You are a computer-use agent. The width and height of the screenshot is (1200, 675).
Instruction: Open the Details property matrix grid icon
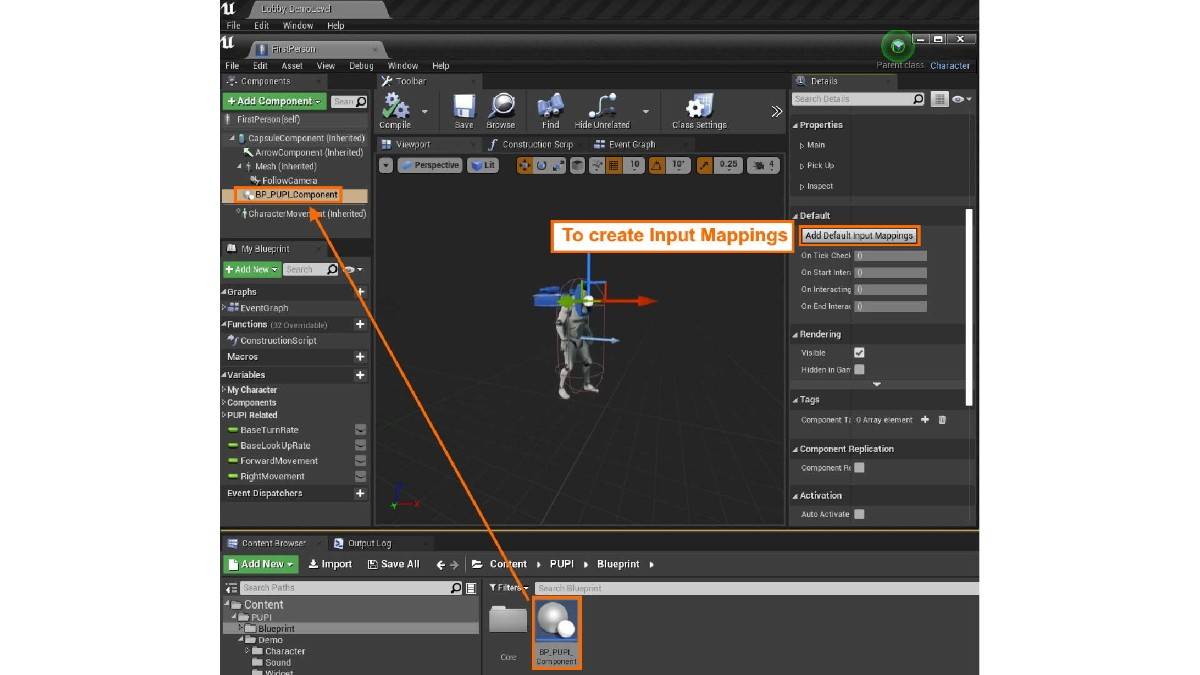point(940,99)
